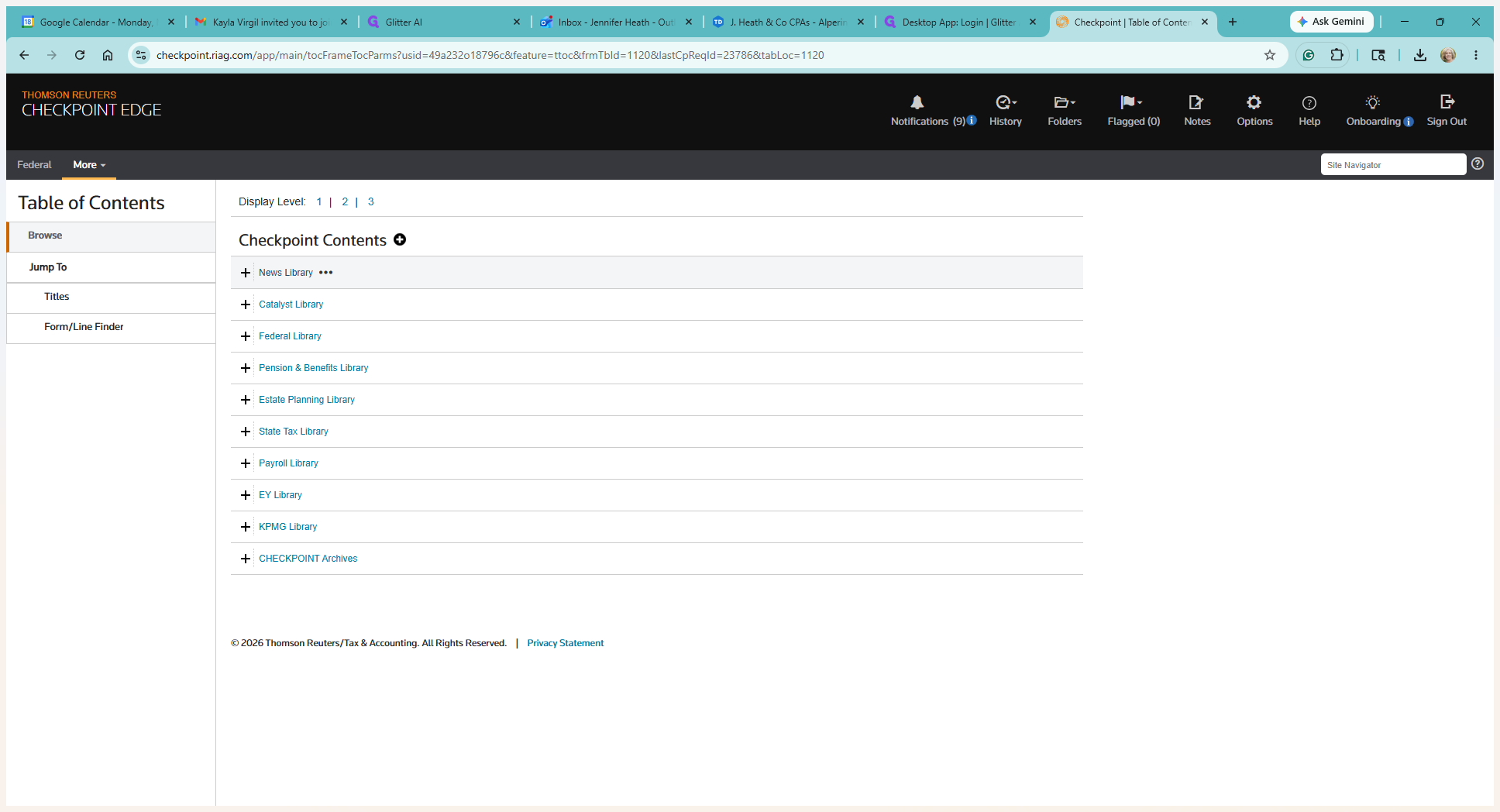Screen dimensions: 1500x812
Task: Open the Flagged (0) flag menu
Action: click(x=1131, y=102)
